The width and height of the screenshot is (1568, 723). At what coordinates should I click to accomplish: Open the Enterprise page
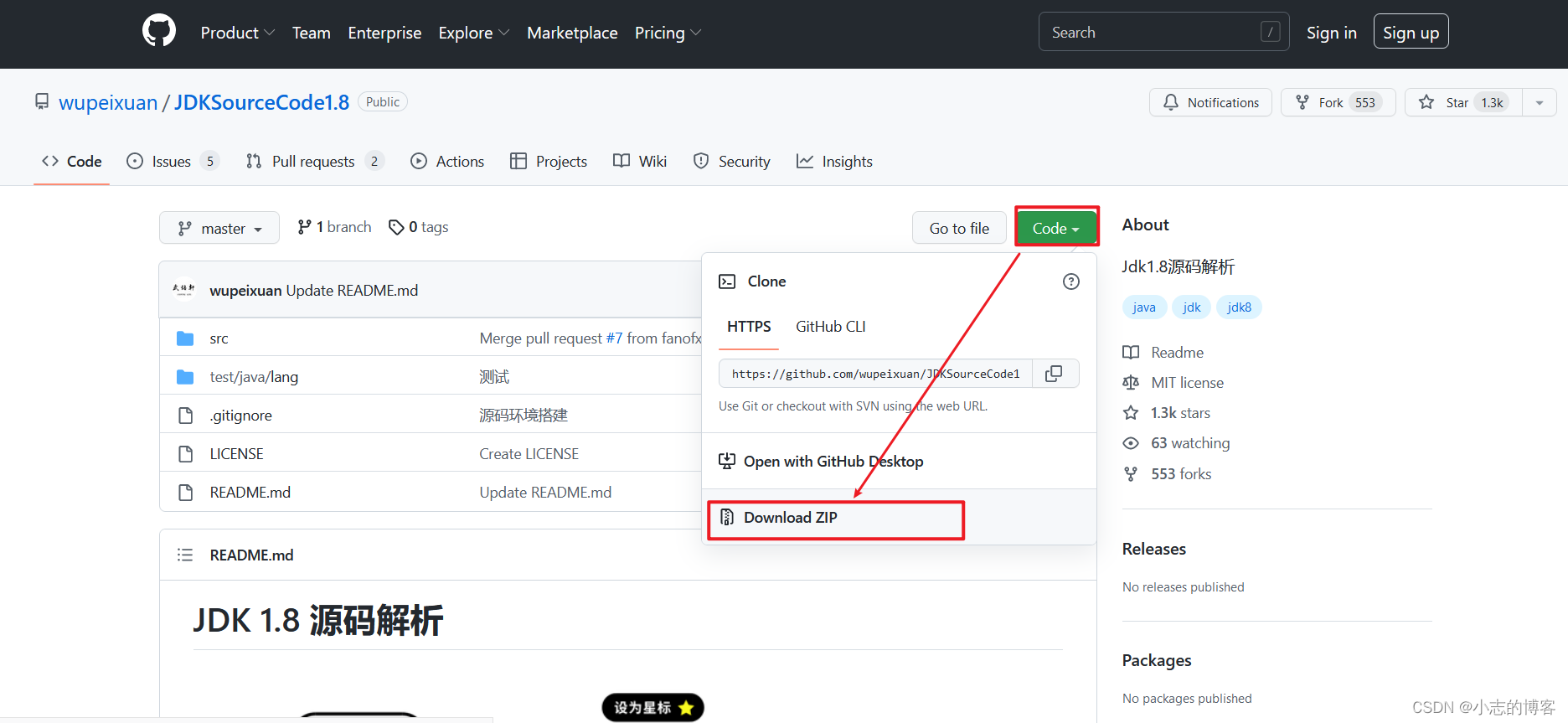(384, 33)
